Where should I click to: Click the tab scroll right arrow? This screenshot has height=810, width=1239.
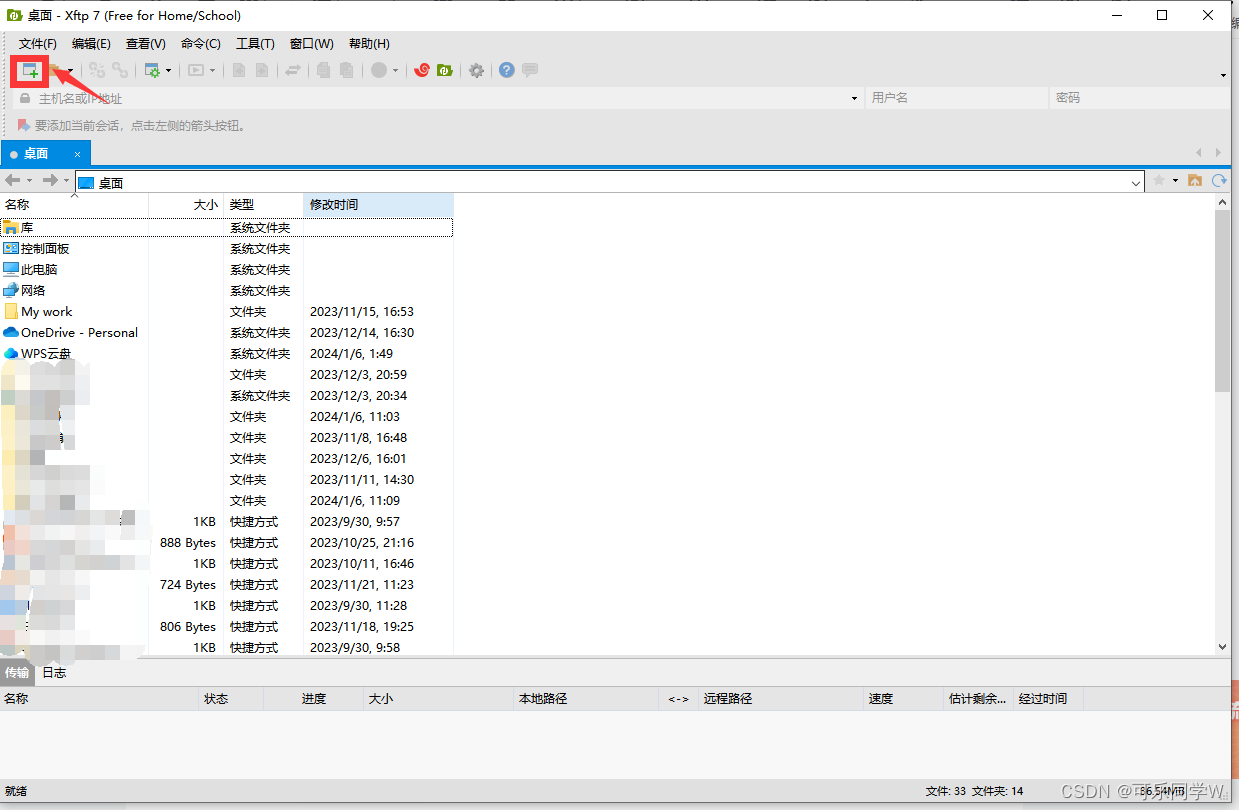pyautogui.click(x=1218, y=153)
